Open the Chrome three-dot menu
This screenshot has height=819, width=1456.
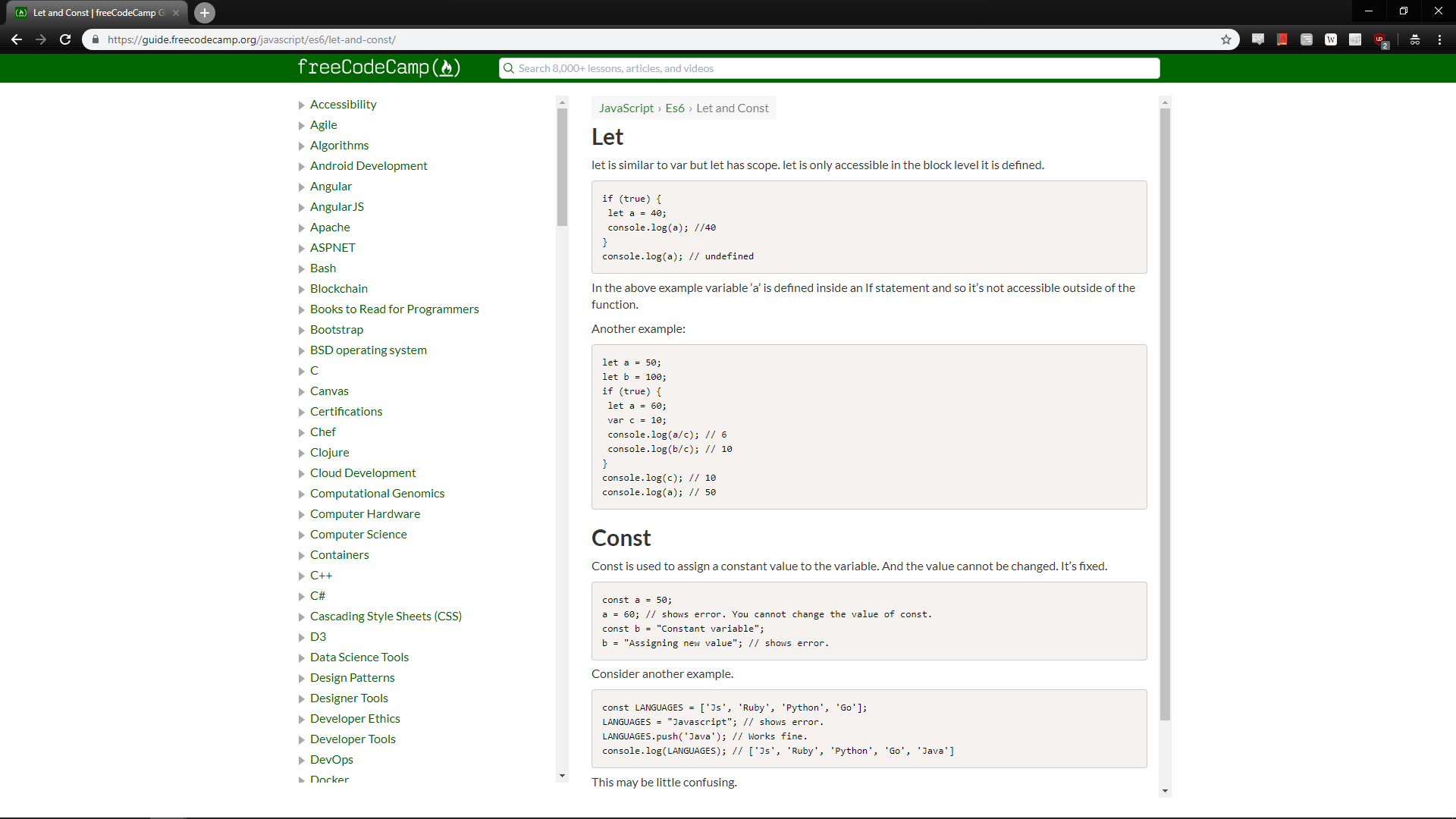point(1439,39)
